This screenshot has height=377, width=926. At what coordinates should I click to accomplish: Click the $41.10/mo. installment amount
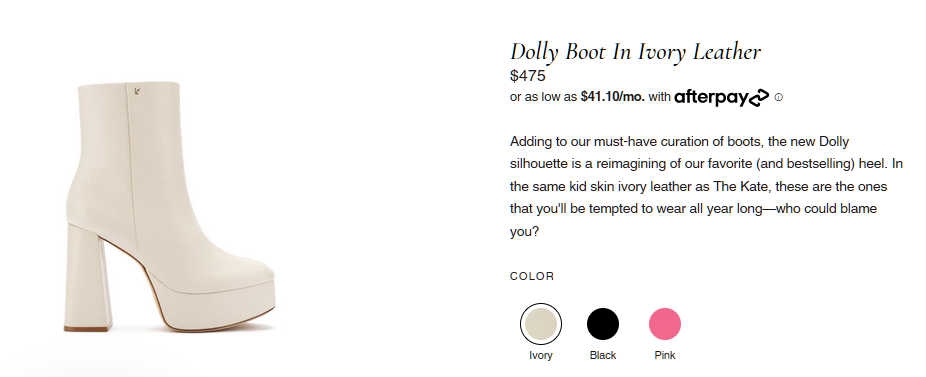click(x=613, y=97)
